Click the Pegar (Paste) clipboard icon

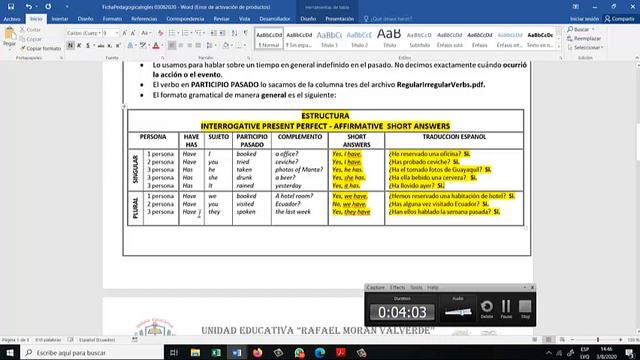pos(9,34)
